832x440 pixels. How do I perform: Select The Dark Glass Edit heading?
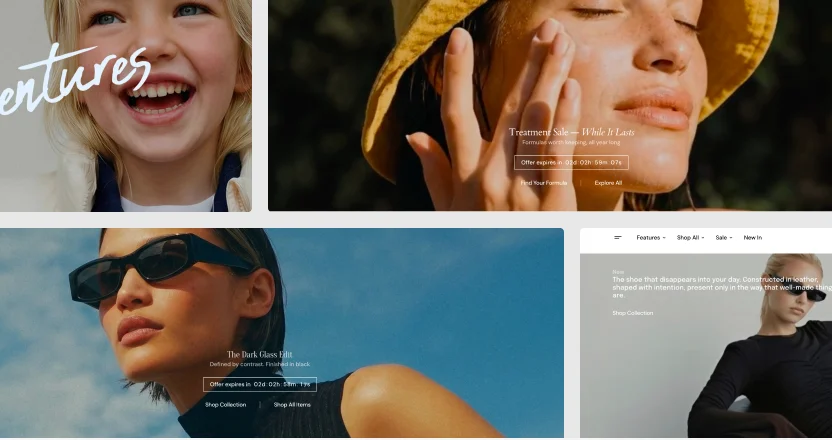pyautogui.click(x=259, y=355)
